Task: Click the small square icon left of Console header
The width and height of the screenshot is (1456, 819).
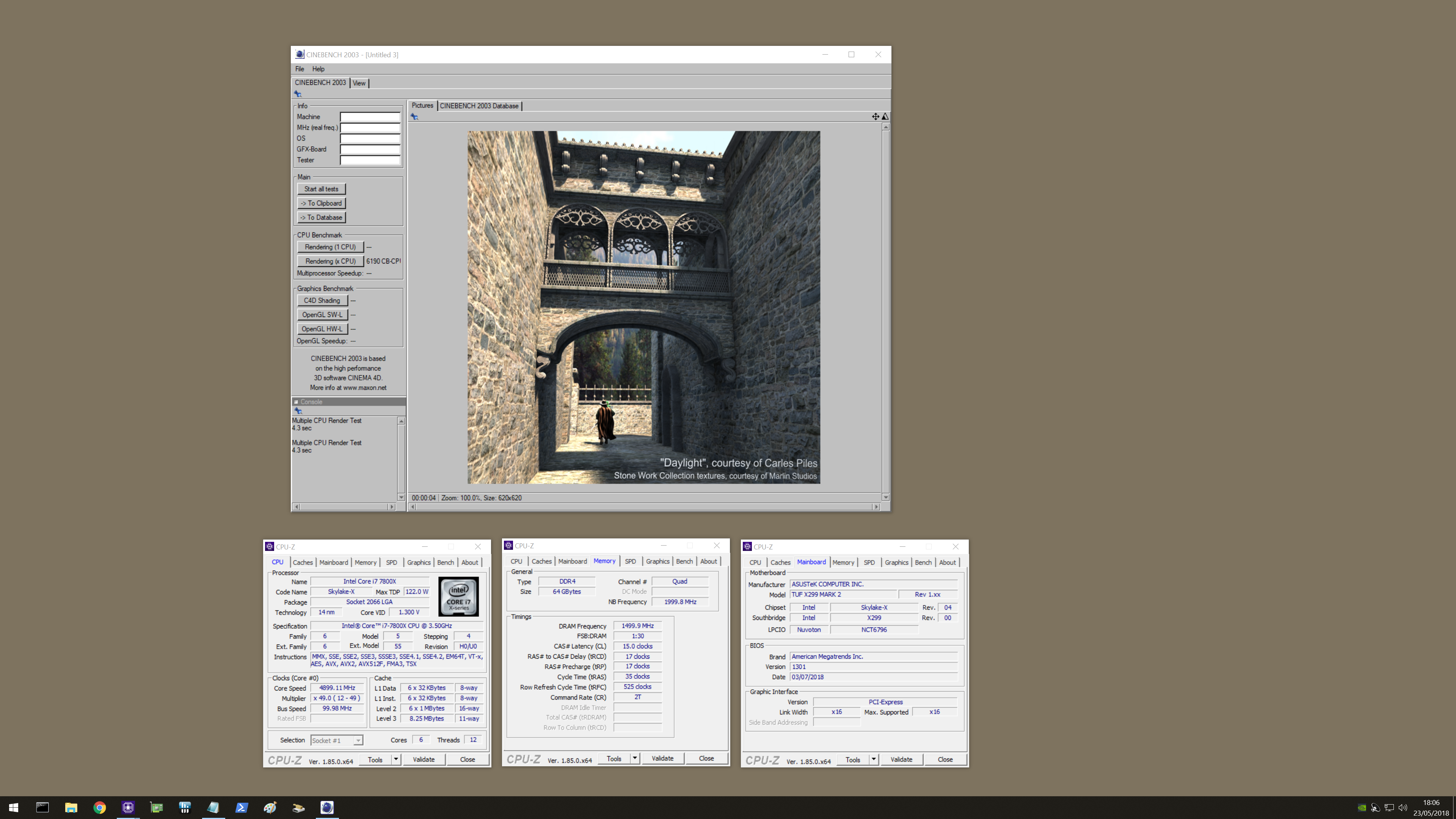Action: coord(296,402)
